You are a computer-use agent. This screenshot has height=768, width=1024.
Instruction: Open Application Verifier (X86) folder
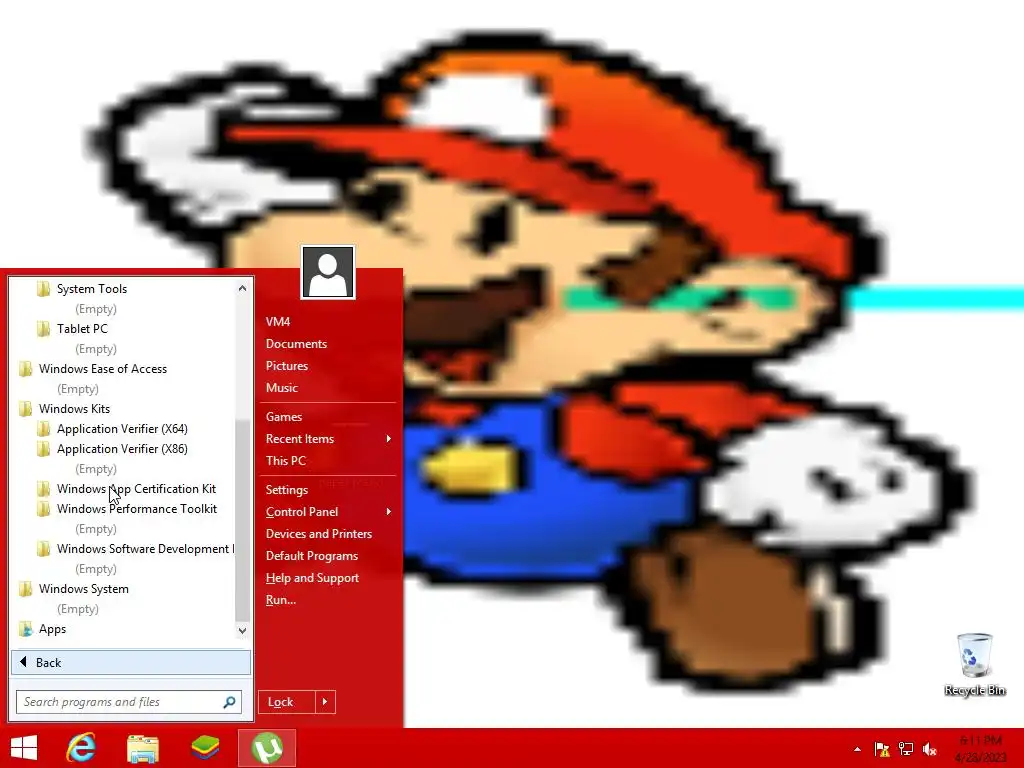coord(122,449)
